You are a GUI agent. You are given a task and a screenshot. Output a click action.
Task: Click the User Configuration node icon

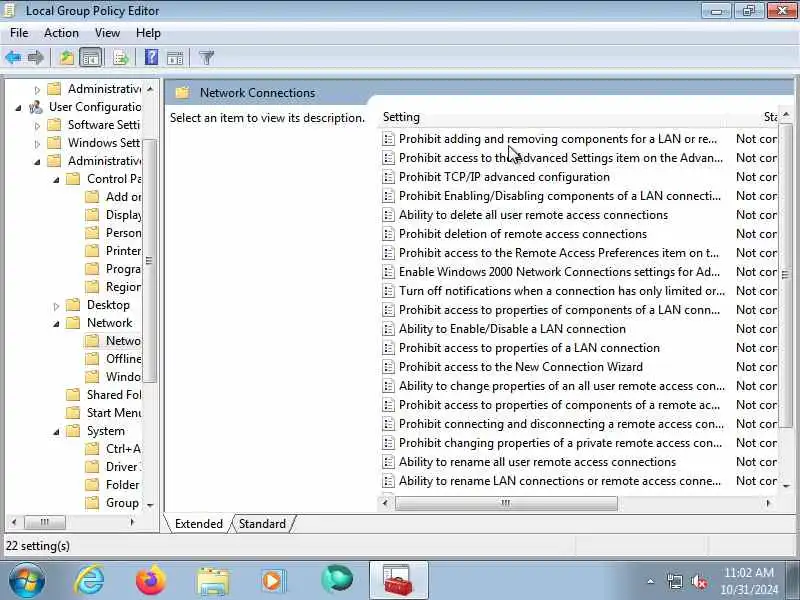coord(36,107)
